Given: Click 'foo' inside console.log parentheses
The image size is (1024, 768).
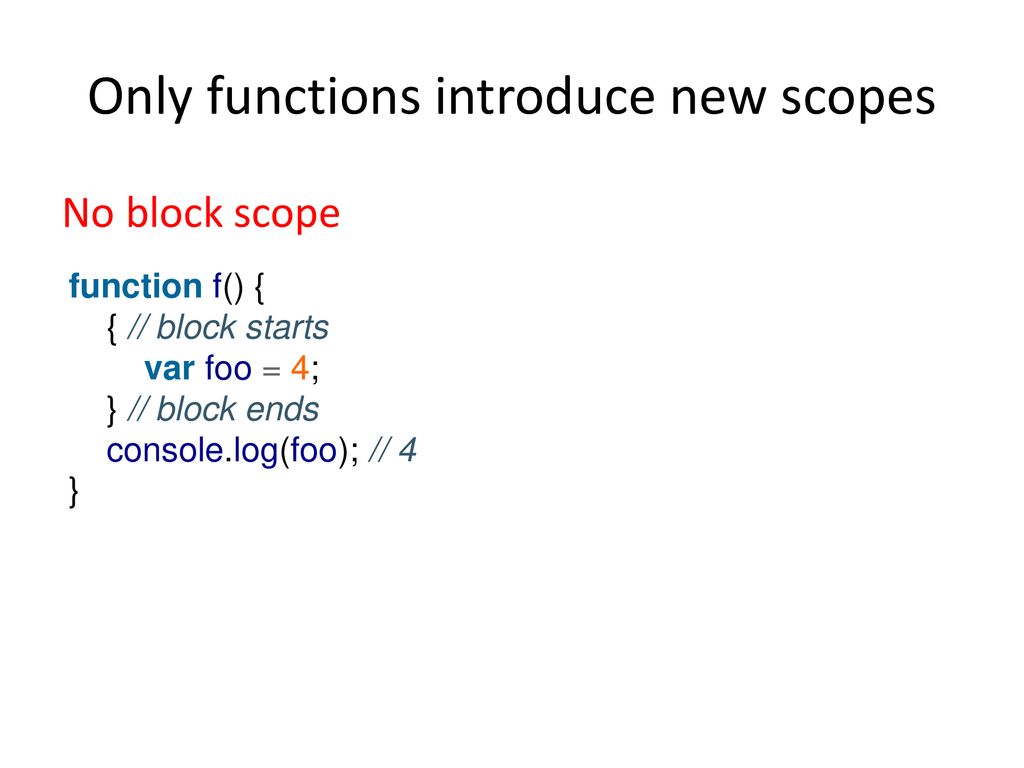Looking at the screenshot, I should [313, 451].
